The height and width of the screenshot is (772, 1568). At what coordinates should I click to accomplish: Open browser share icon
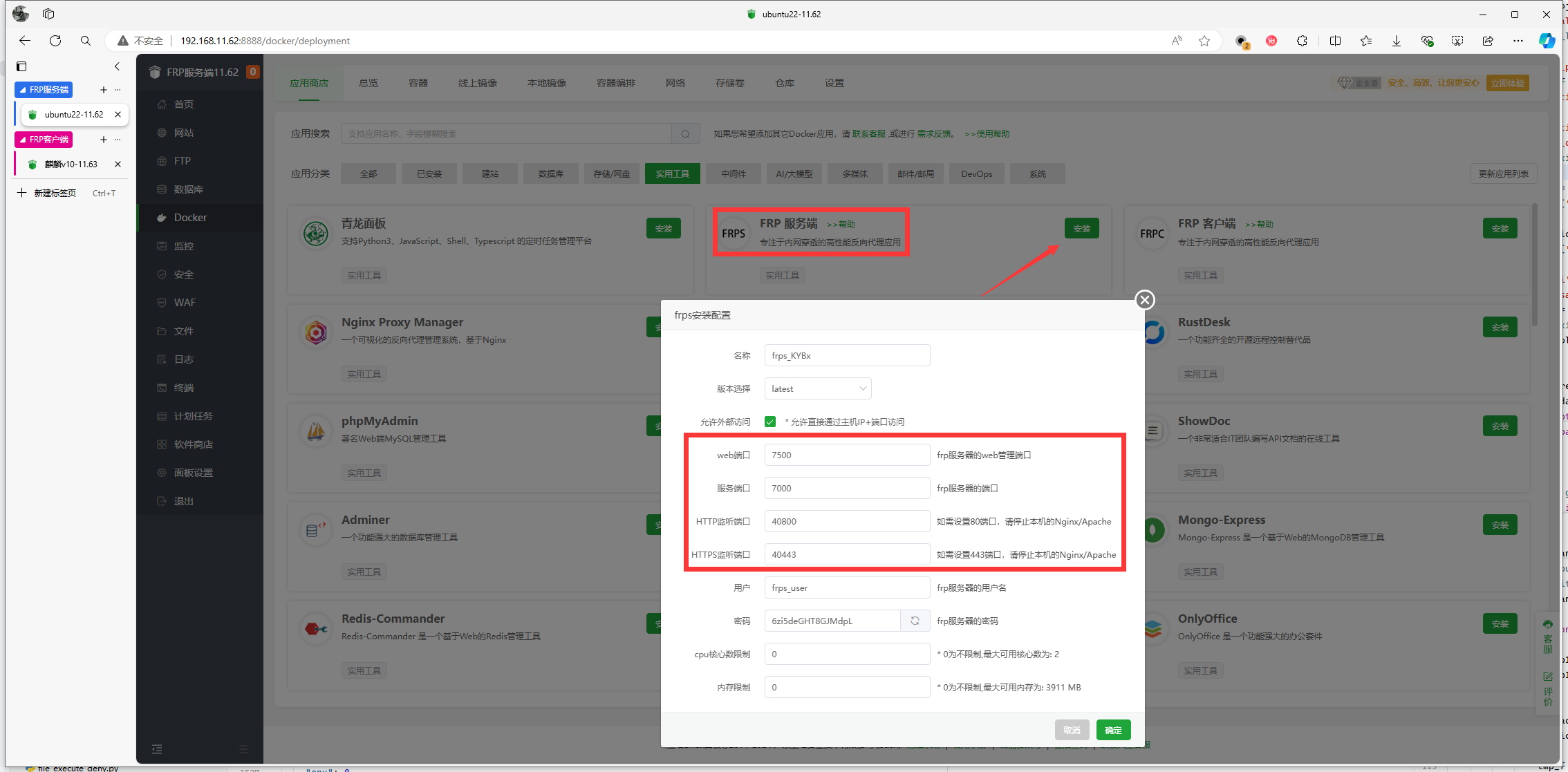[x=1488, y=41]
